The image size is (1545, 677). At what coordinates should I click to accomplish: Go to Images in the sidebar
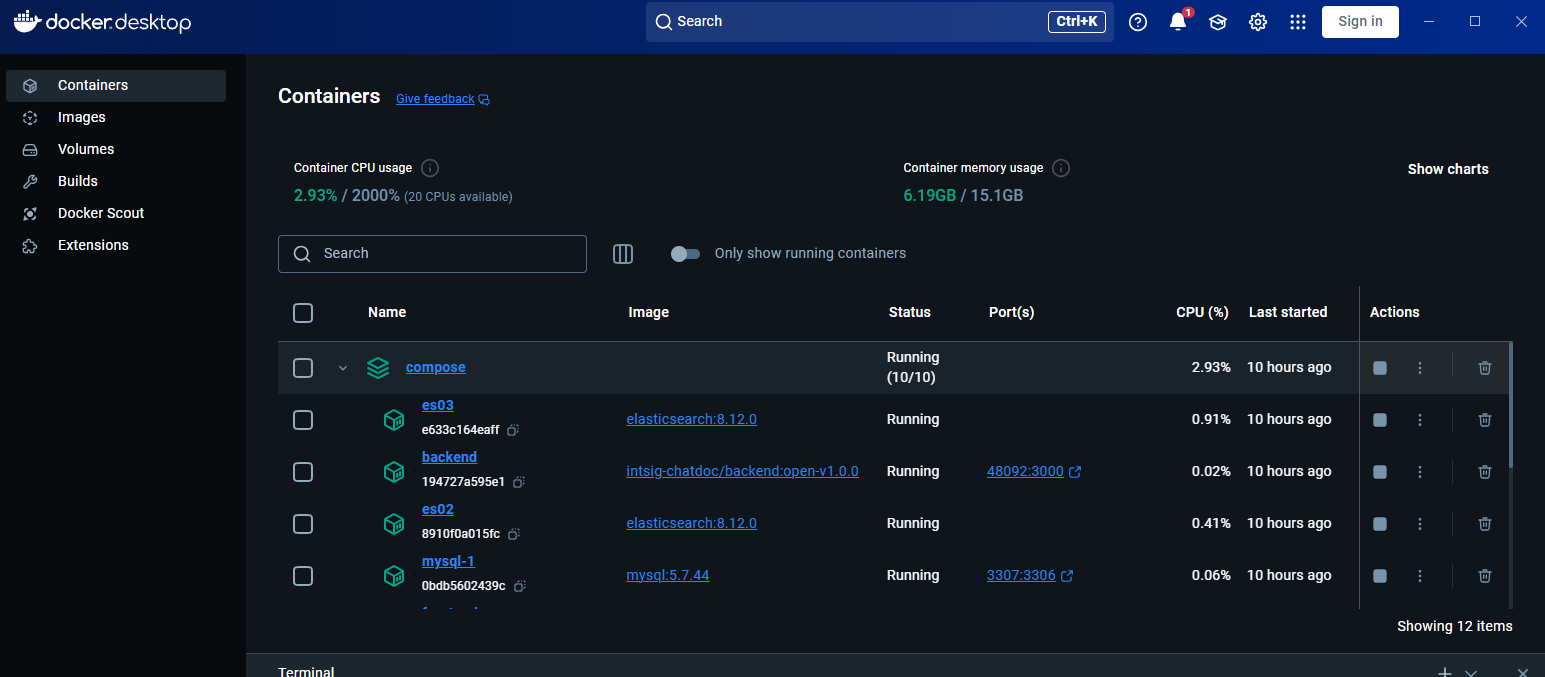[x=81, y=117]
